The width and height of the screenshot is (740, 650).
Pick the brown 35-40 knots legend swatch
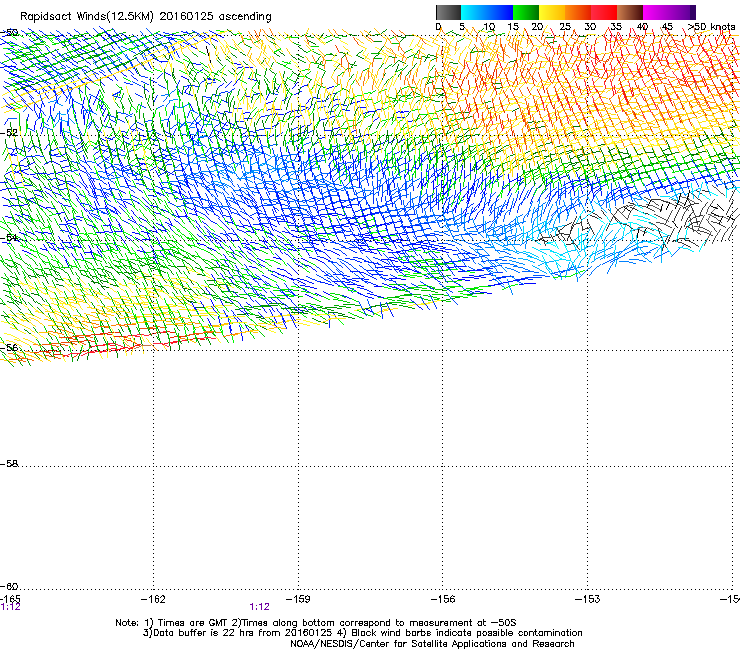point(630,12)
